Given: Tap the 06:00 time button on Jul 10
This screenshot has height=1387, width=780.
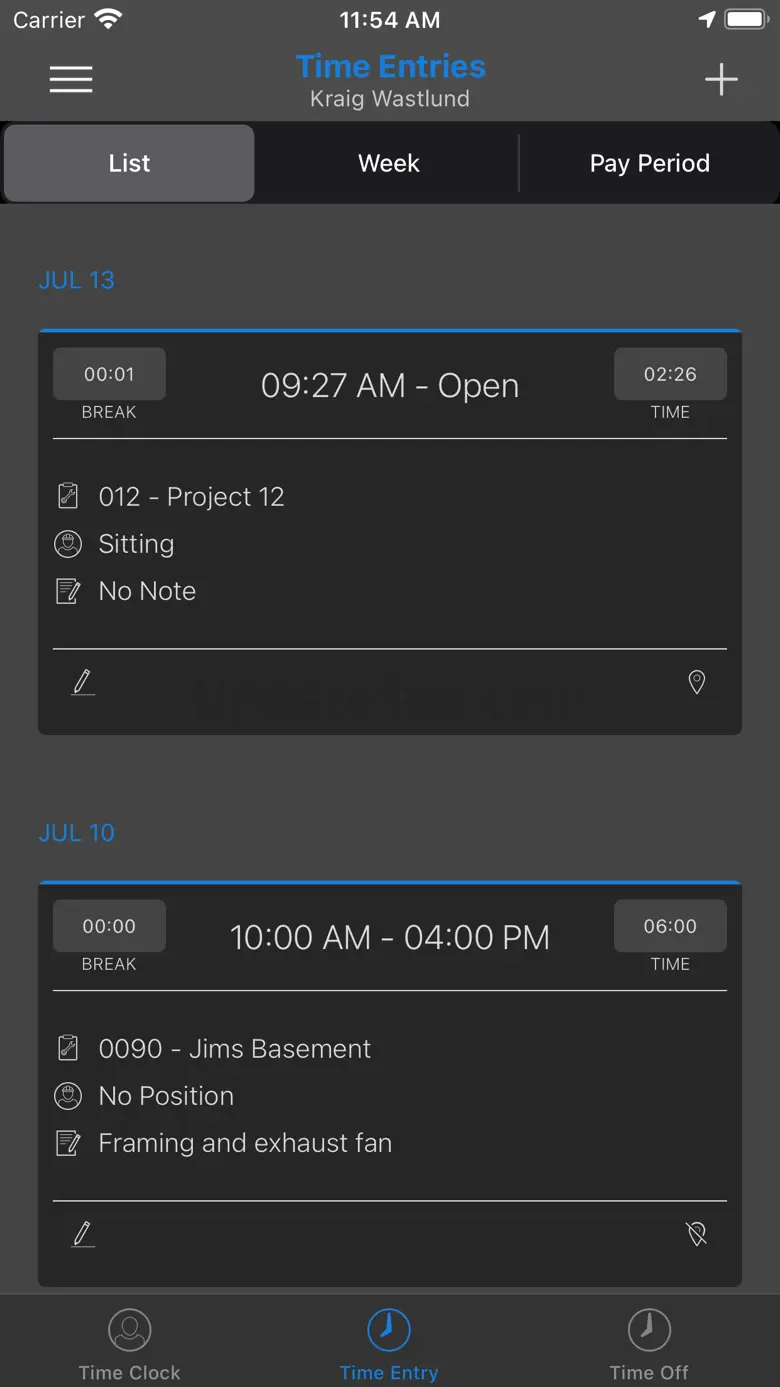Looking at the screenshot, I should [x=670, y=926].
